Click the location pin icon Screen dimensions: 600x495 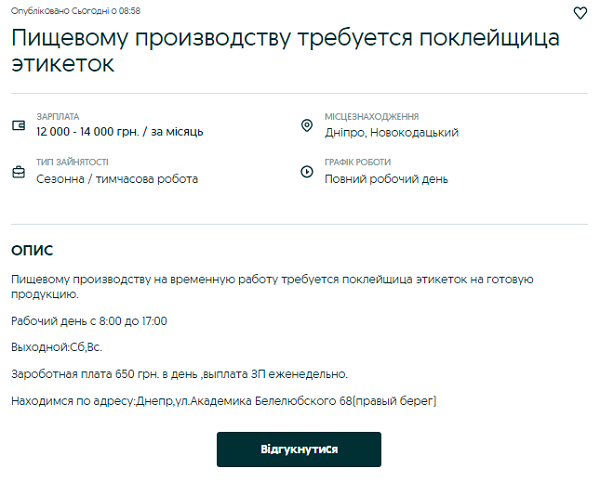click(x=307, y=125)
